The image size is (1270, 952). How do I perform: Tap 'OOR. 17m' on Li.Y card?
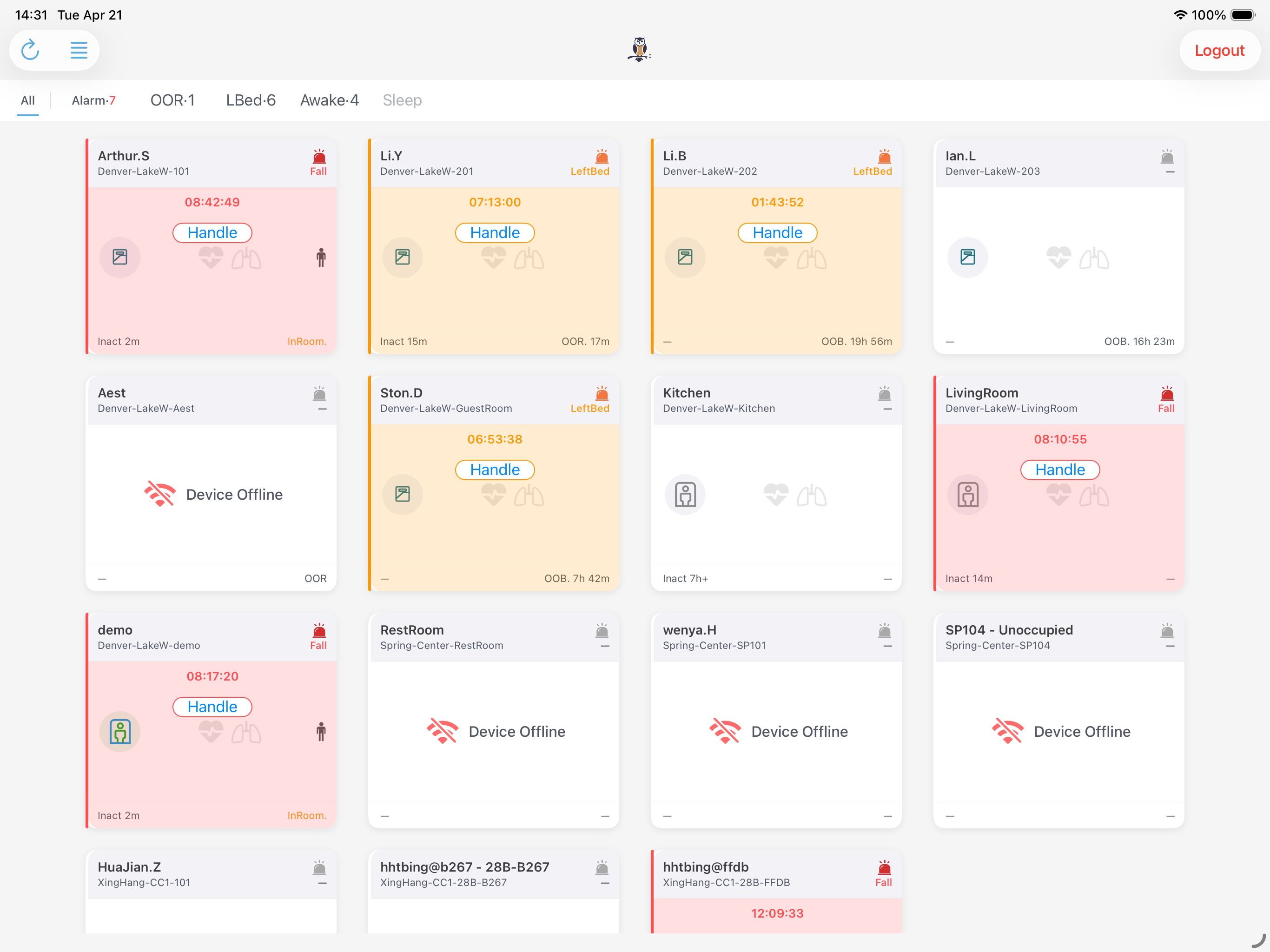586,342
